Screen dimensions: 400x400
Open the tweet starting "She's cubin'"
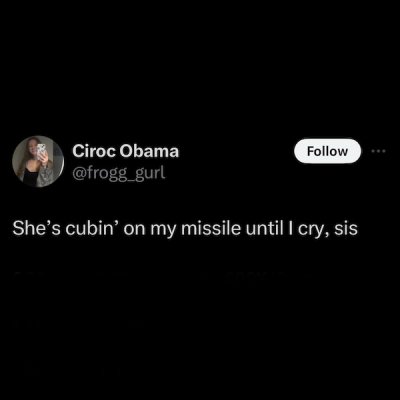click(185, 229)
